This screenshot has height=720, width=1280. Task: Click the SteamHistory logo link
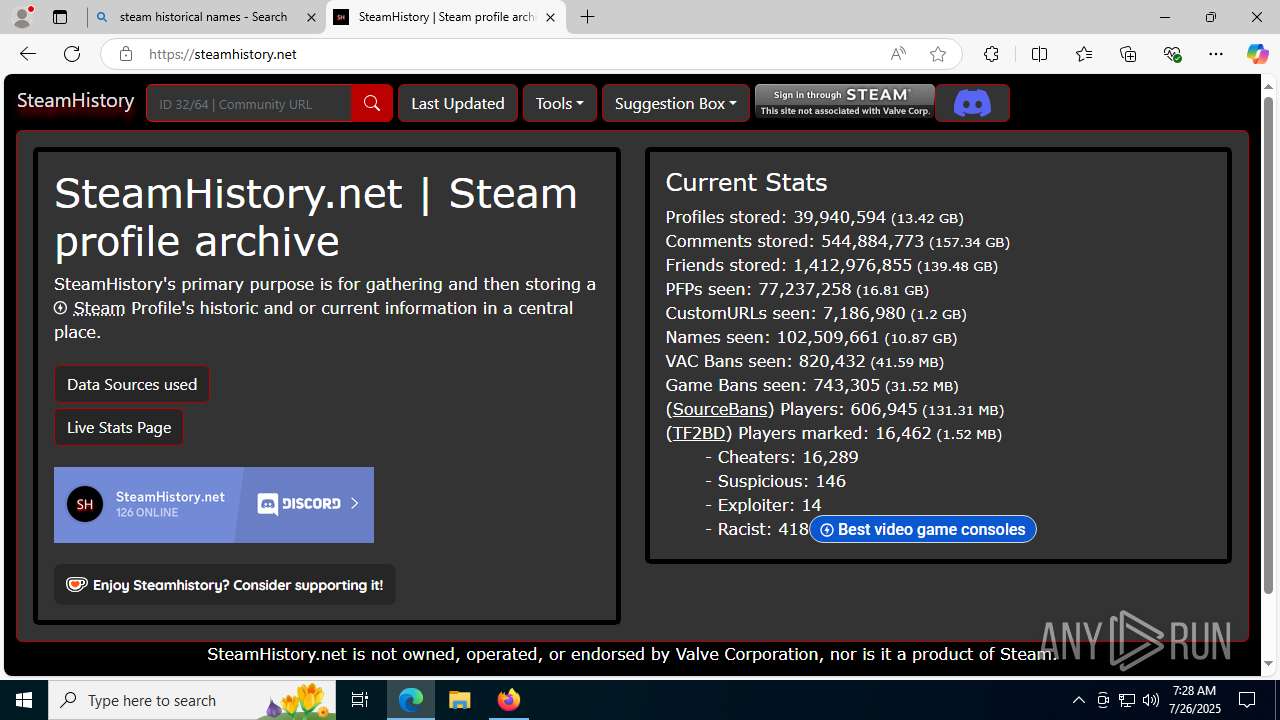[76, 101]
